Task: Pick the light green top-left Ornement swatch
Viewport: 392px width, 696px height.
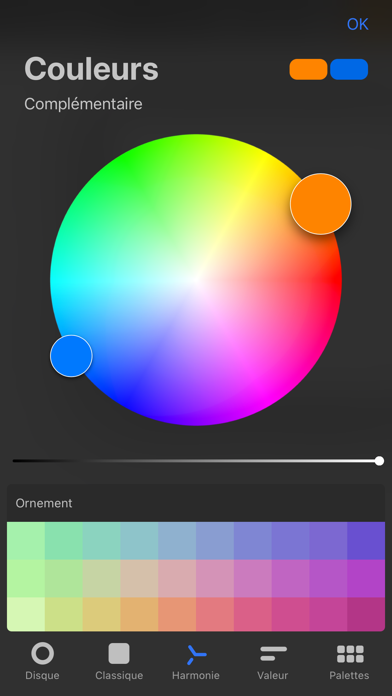Action: [x=26, y=541]
